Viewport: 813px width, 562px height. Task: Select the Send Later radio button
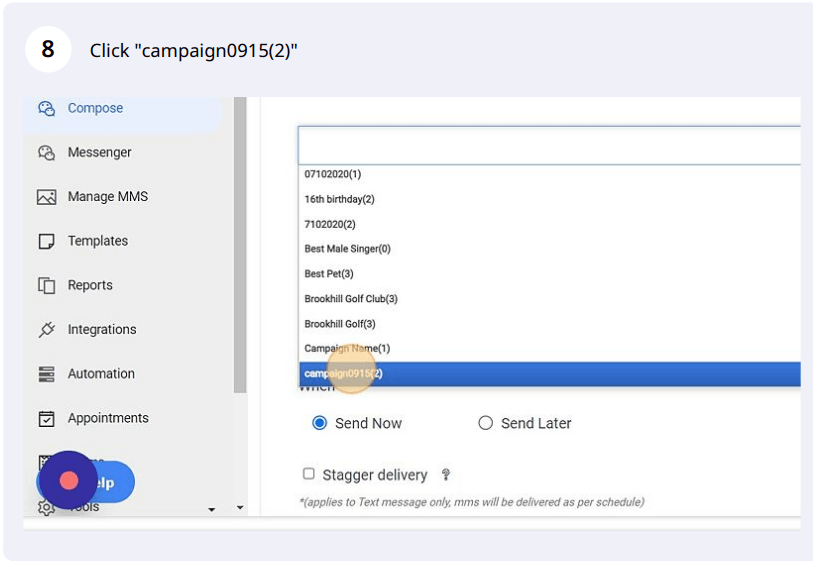(x=485, y=423)
